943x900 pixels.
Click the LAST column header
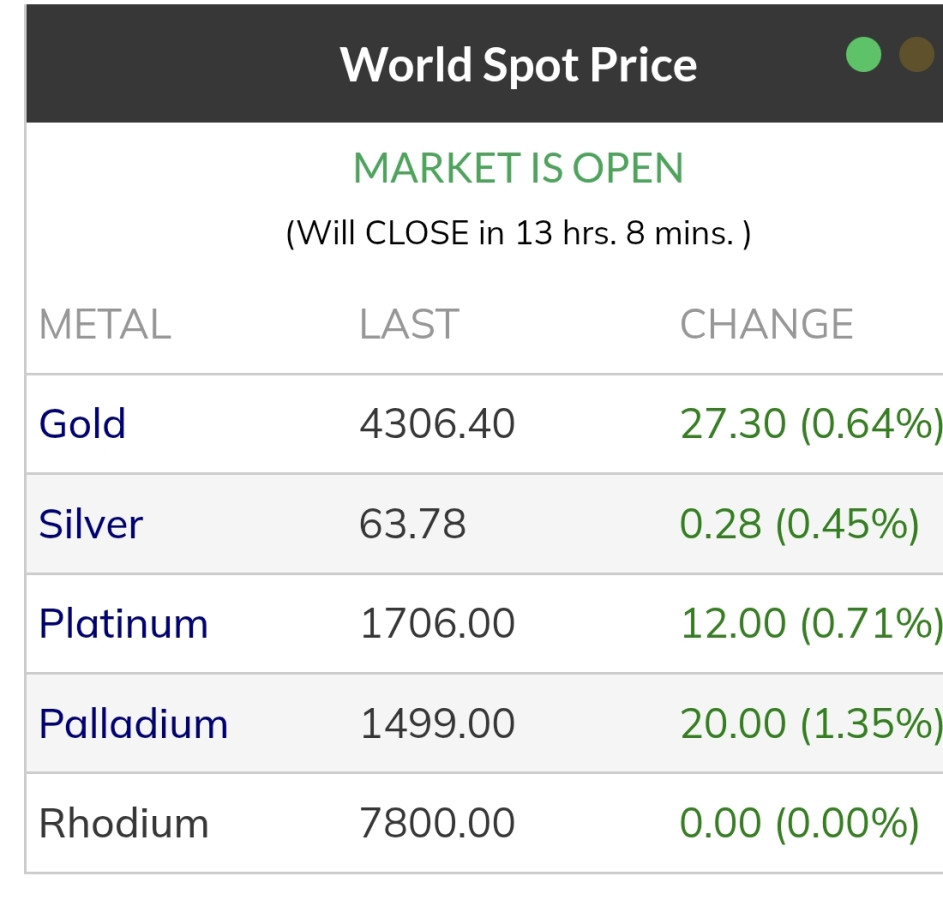pos(409,325)
